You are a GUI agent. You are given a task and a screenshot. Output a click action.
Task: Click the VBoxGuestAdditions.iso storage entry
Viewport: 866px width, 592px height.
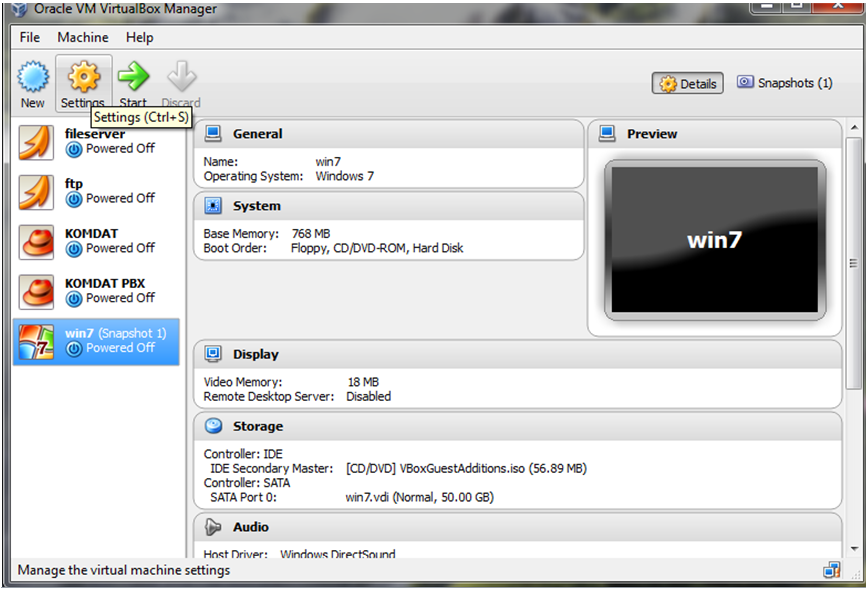(x=466, y=468)
